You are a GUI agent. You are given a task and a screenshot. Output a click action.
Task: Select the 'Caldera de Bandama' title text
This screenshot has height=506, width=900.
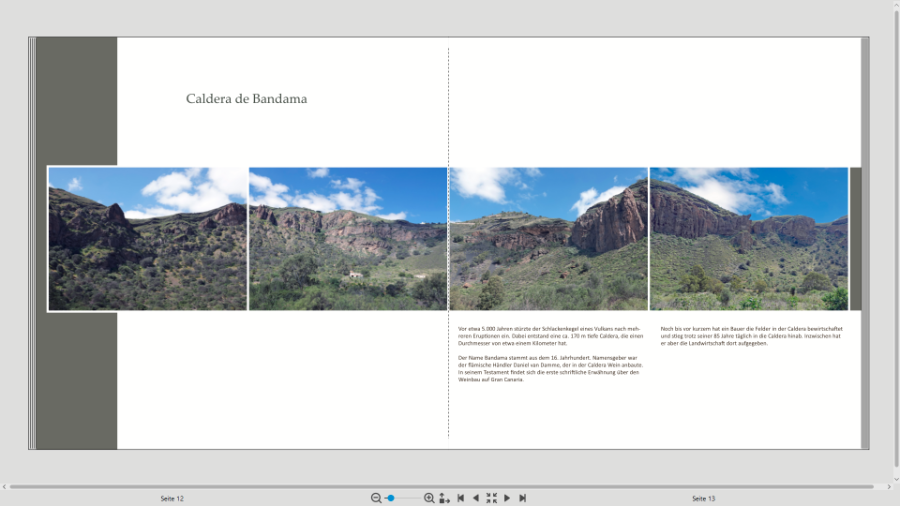246,99
